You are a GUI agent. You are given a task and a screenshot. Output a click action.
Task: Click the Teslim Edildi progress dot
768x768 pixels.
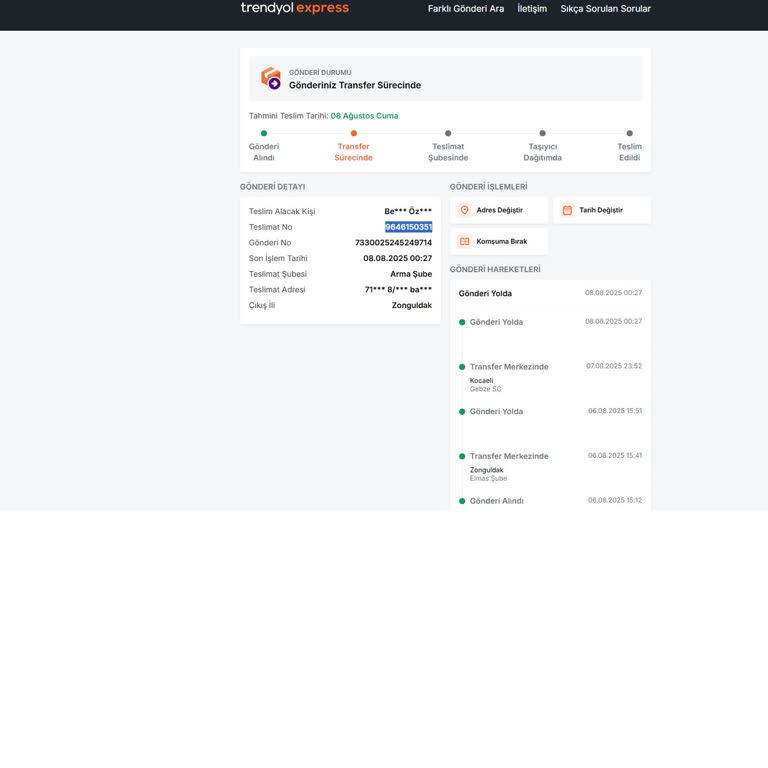click(629, 133)
